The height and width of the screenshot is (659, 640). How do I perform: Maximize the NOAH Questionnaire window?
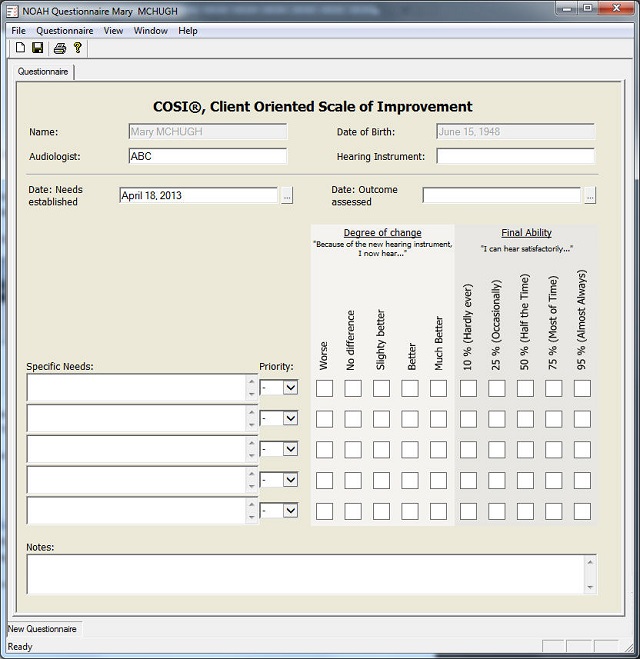click(x=588, y=8)
